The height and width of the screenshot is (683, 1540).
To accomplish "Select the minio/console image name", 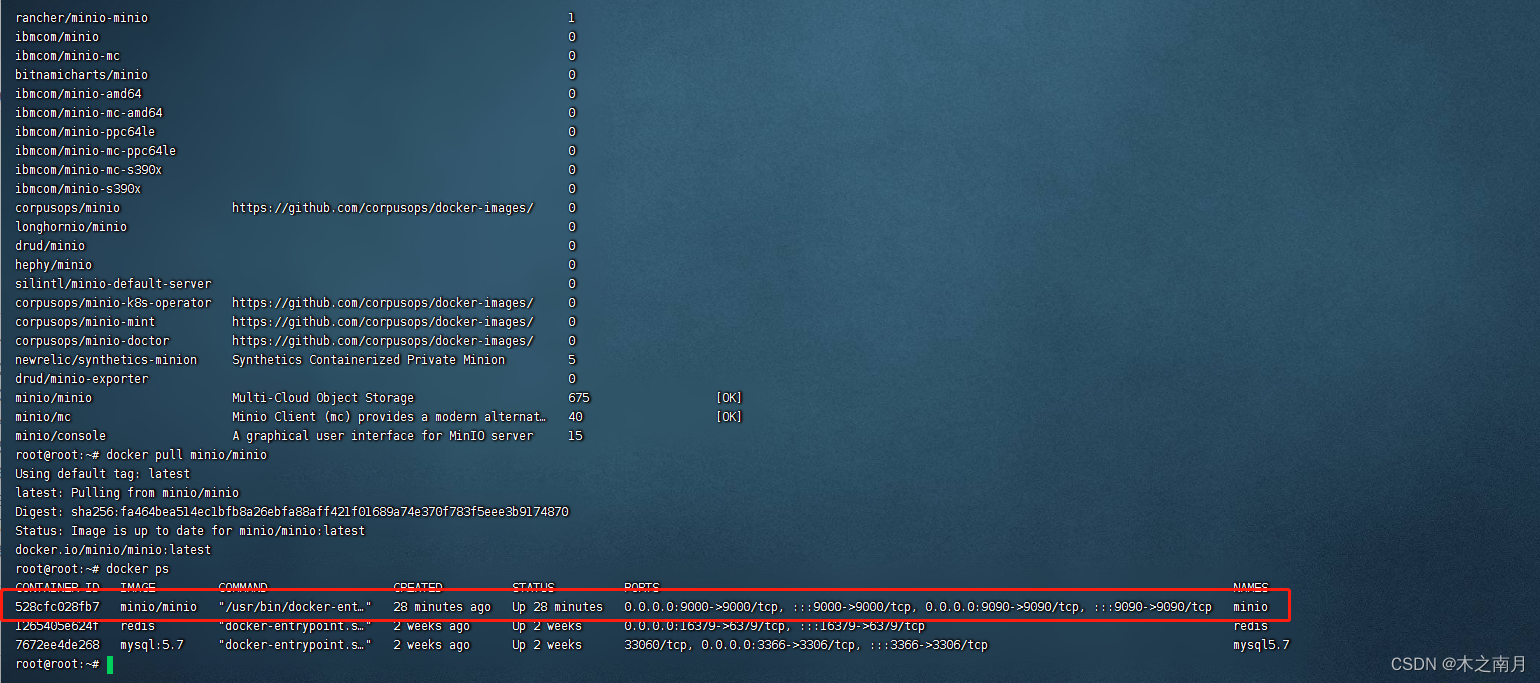I will (60, 436).
